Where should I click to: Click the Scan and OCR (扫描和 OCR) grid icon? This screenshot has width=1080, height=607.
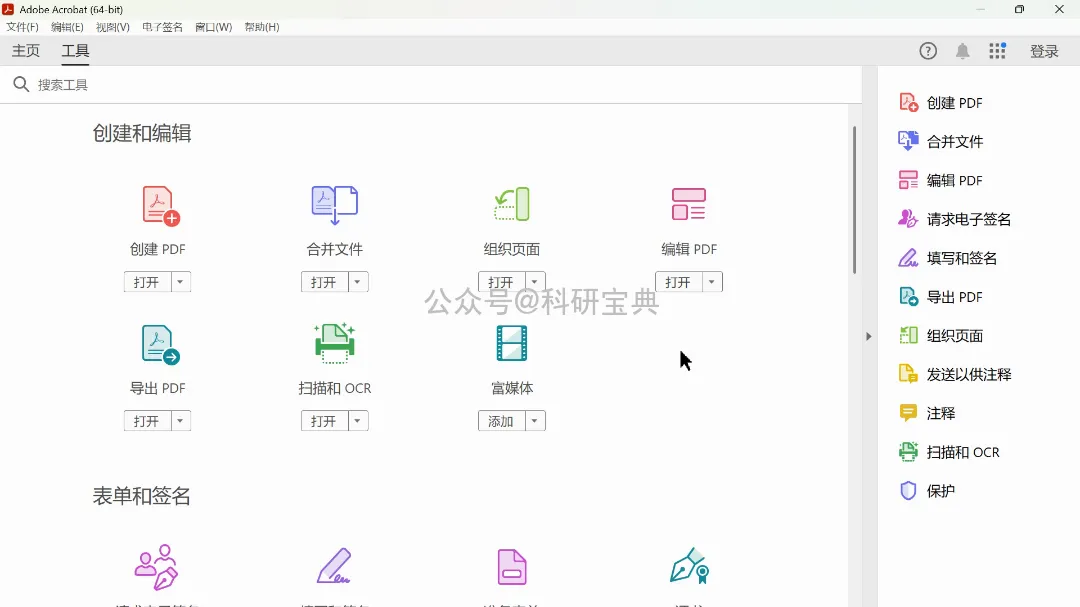click(335, 343)
